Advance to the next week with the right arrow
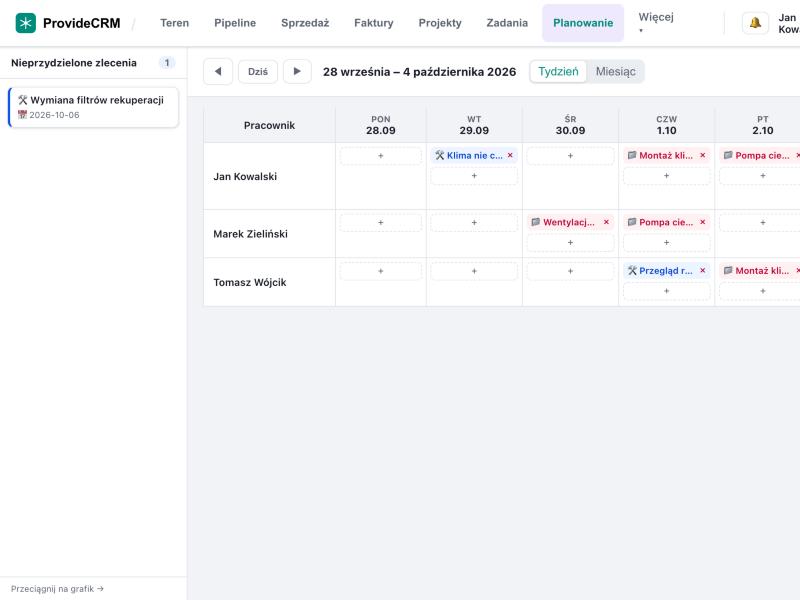This screenshot has width=800, height=600. [x=297, y=71]
